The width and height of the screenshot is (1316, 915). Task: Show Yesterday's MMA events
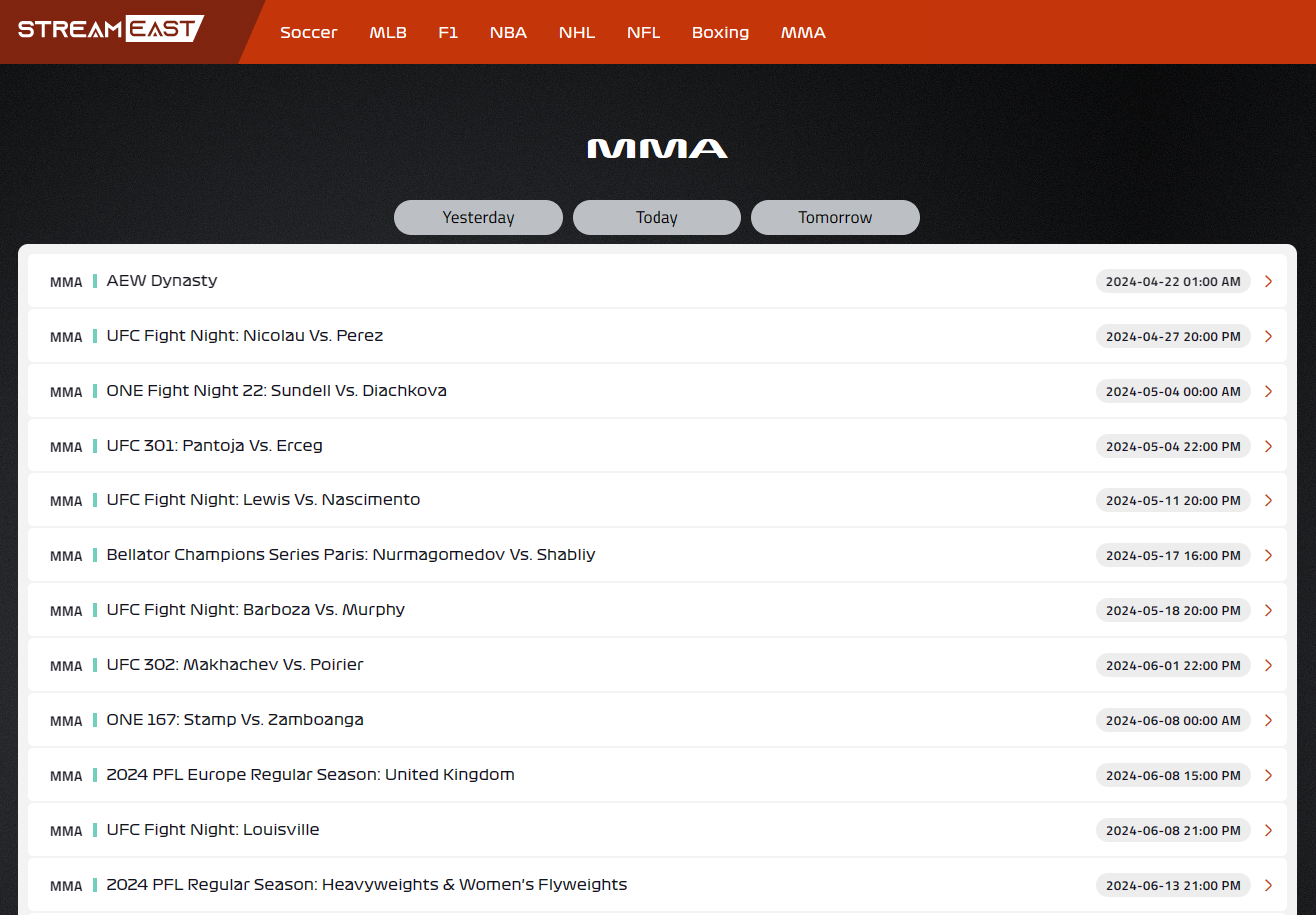[478, 218]
